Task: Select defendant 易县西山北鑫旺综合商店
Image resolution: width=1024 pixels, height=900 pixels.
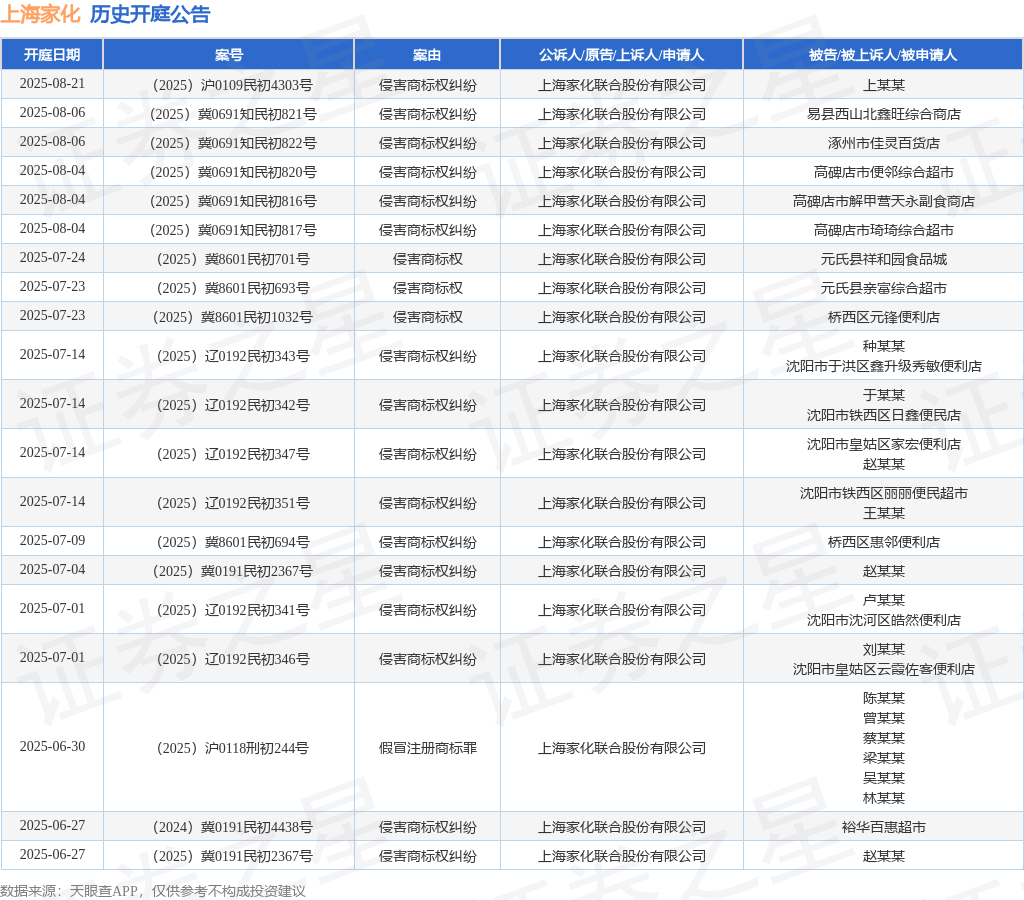Action: point(884,114)
